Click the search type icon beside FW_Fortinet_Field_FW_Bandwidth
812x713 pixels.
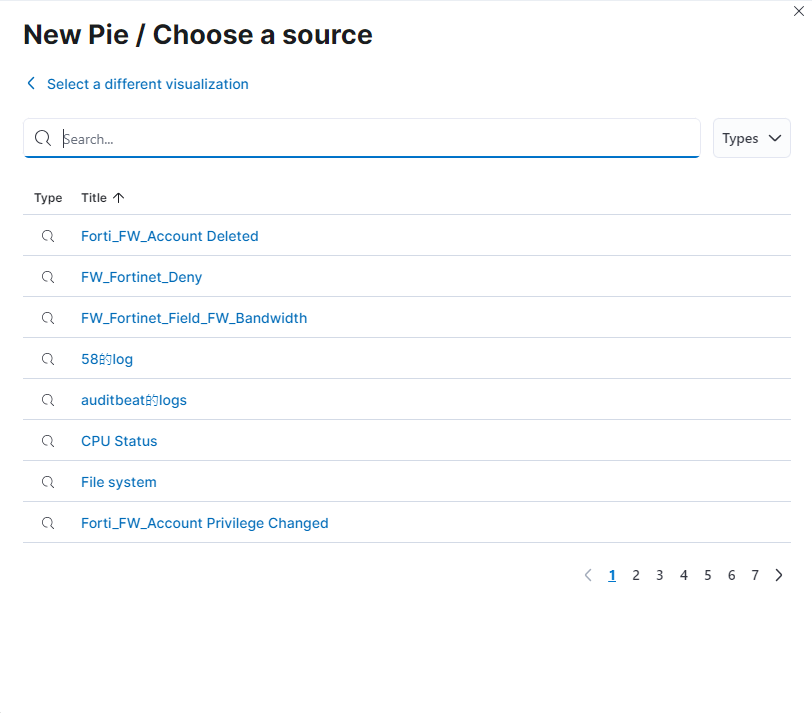(48, 318)
